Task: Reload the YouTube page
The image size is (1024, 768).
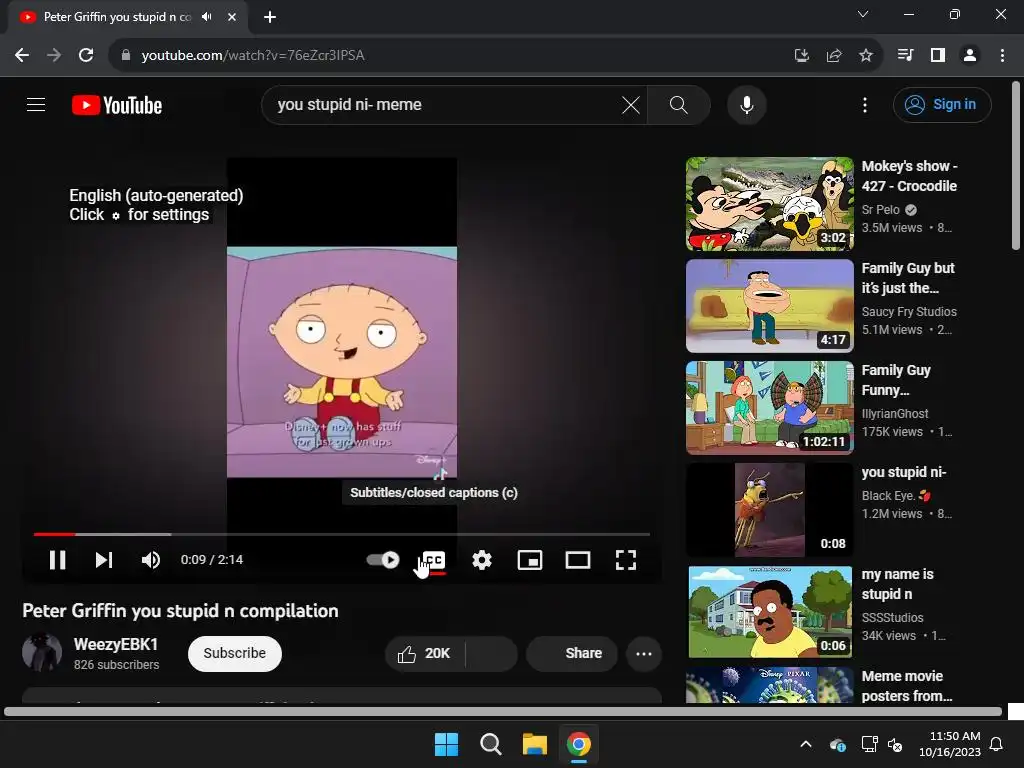Action: tap(86, 56)
